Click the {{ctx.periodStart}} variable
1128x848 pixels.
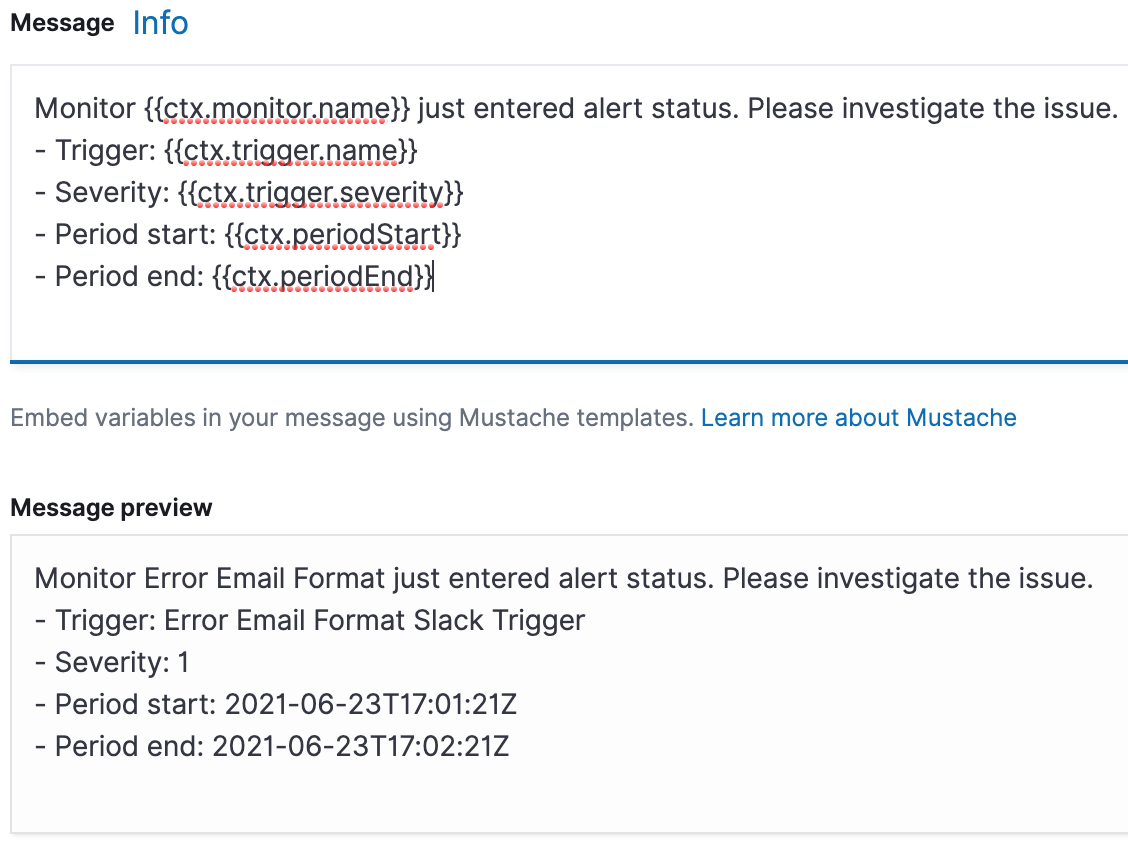click(x=343, y=234)
